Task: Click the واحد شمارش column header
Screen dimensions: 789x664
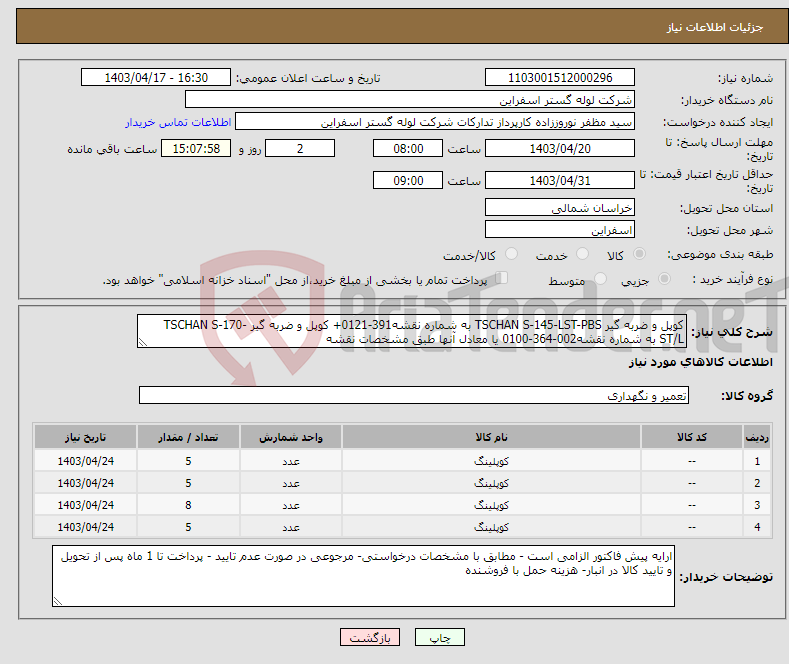Action: 291,437
